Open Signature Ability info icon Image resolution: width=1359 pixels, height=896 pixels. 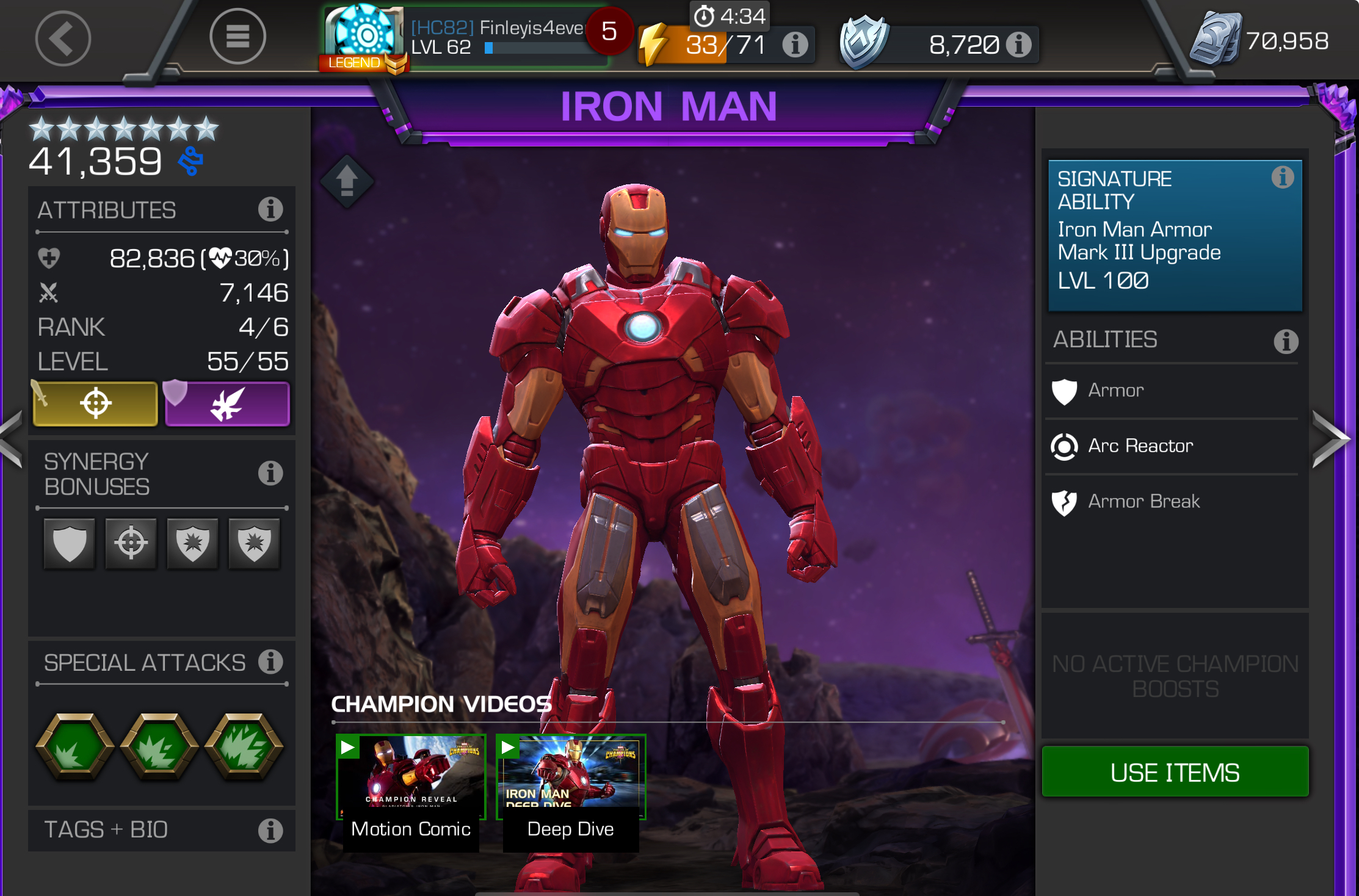1282,178
